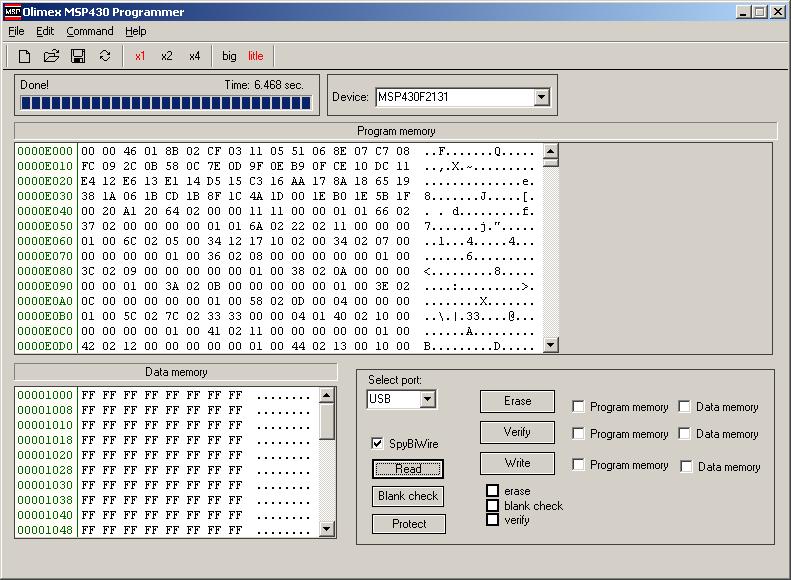Open the File menu
The width and height of the screenshot is (791, 580).
[16, 31]
